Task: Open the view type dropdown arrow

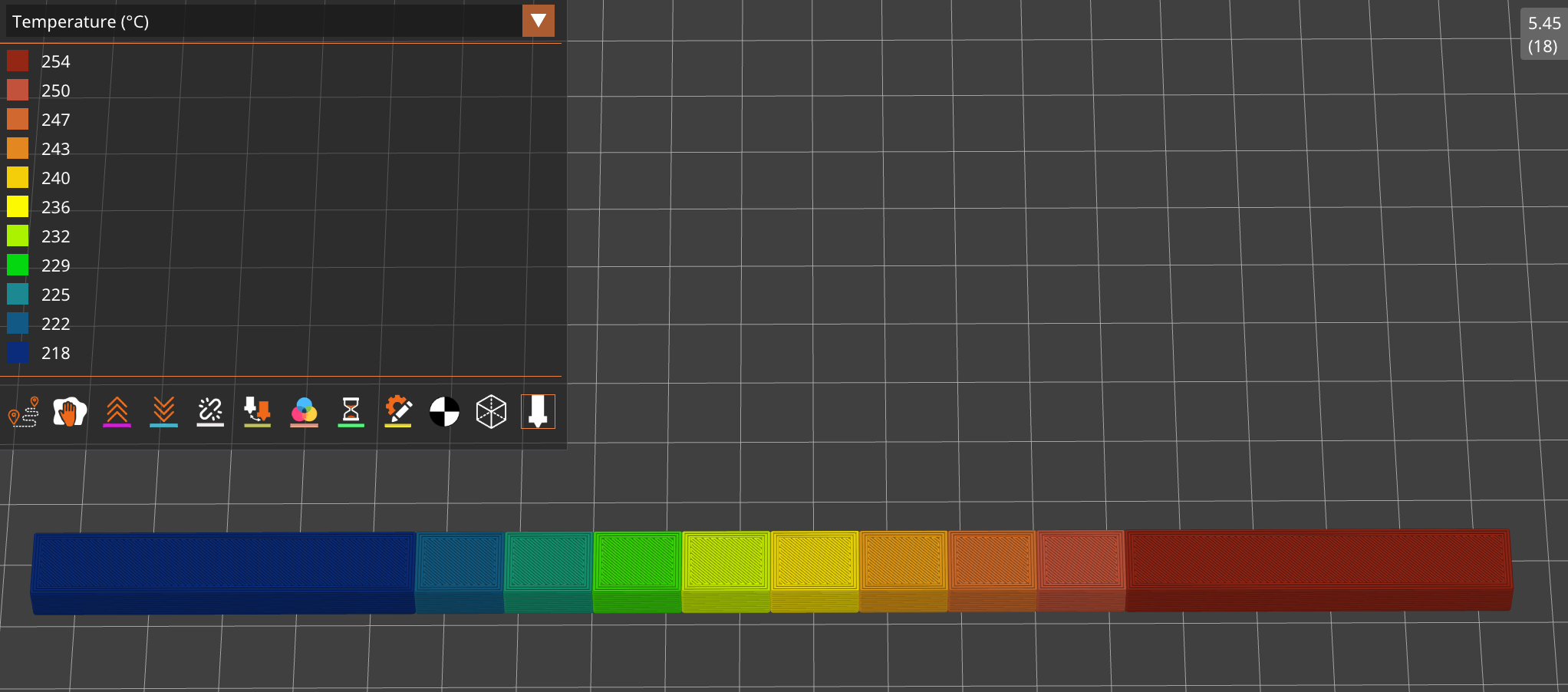Action: [x=539, y=21]
